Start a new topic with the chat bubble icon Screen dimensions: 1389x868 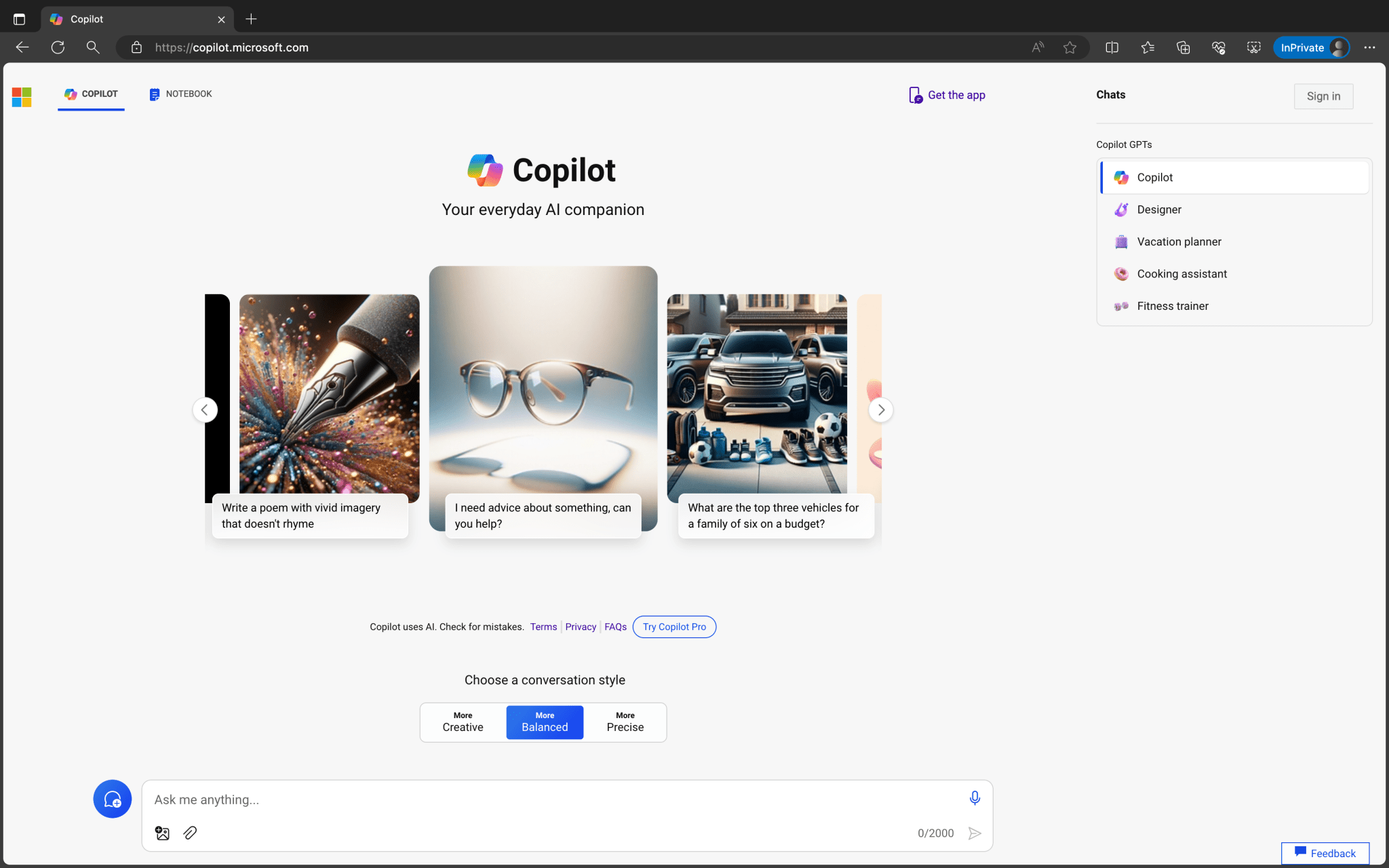(113, 799)
